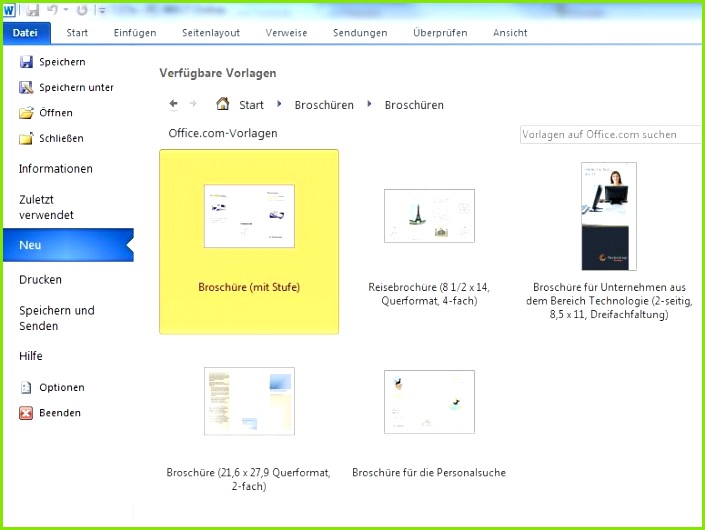Select Broschüre 21,6 x 27,9 Querformat thumbnail

(x=249, y=401)
